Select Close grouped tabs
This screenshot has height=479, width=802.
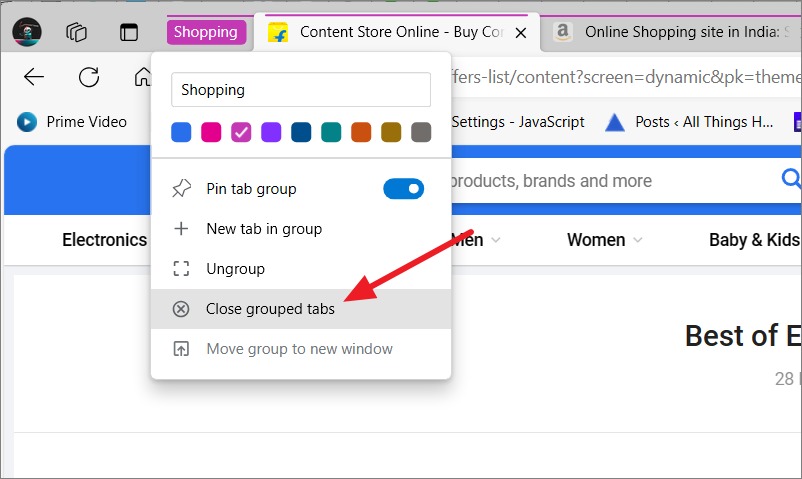301,309
